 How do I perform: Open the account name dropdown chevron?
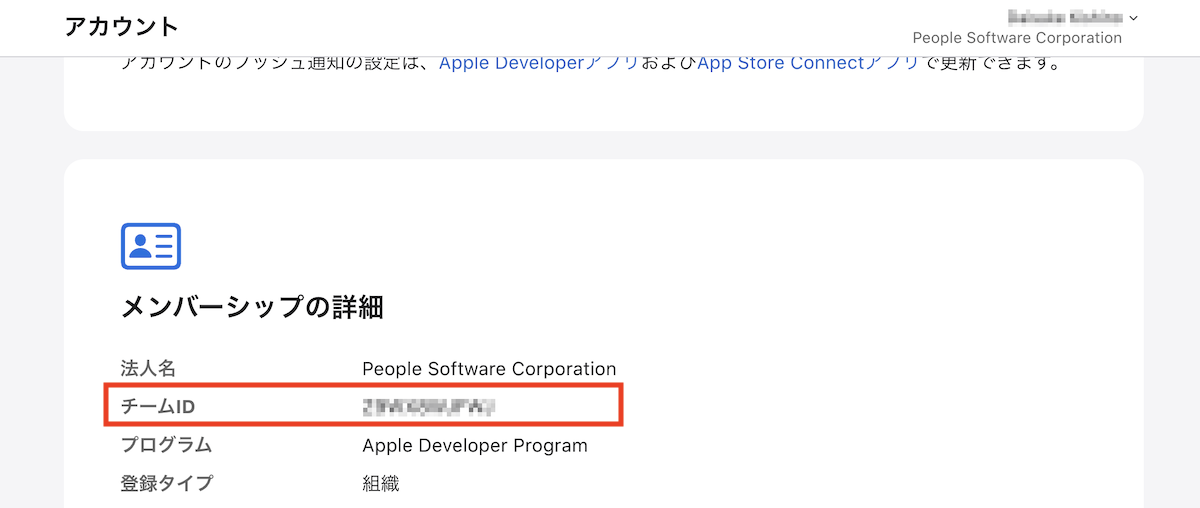coord(1133,18)
